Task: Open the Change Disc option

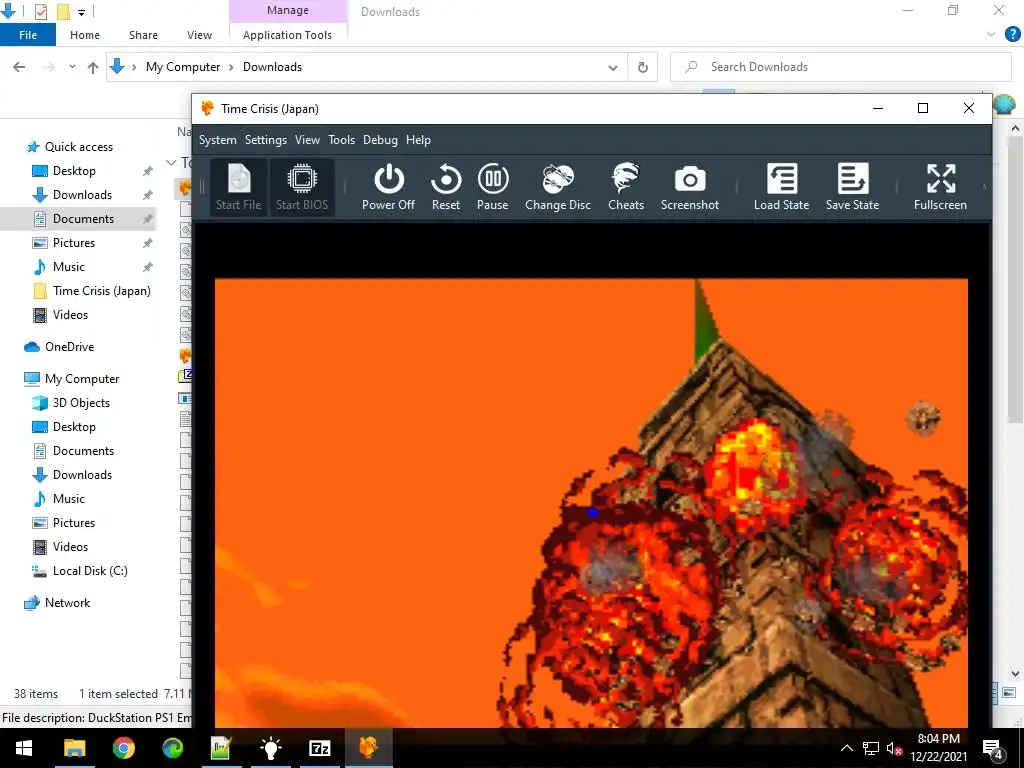Action: coord(558,187)
